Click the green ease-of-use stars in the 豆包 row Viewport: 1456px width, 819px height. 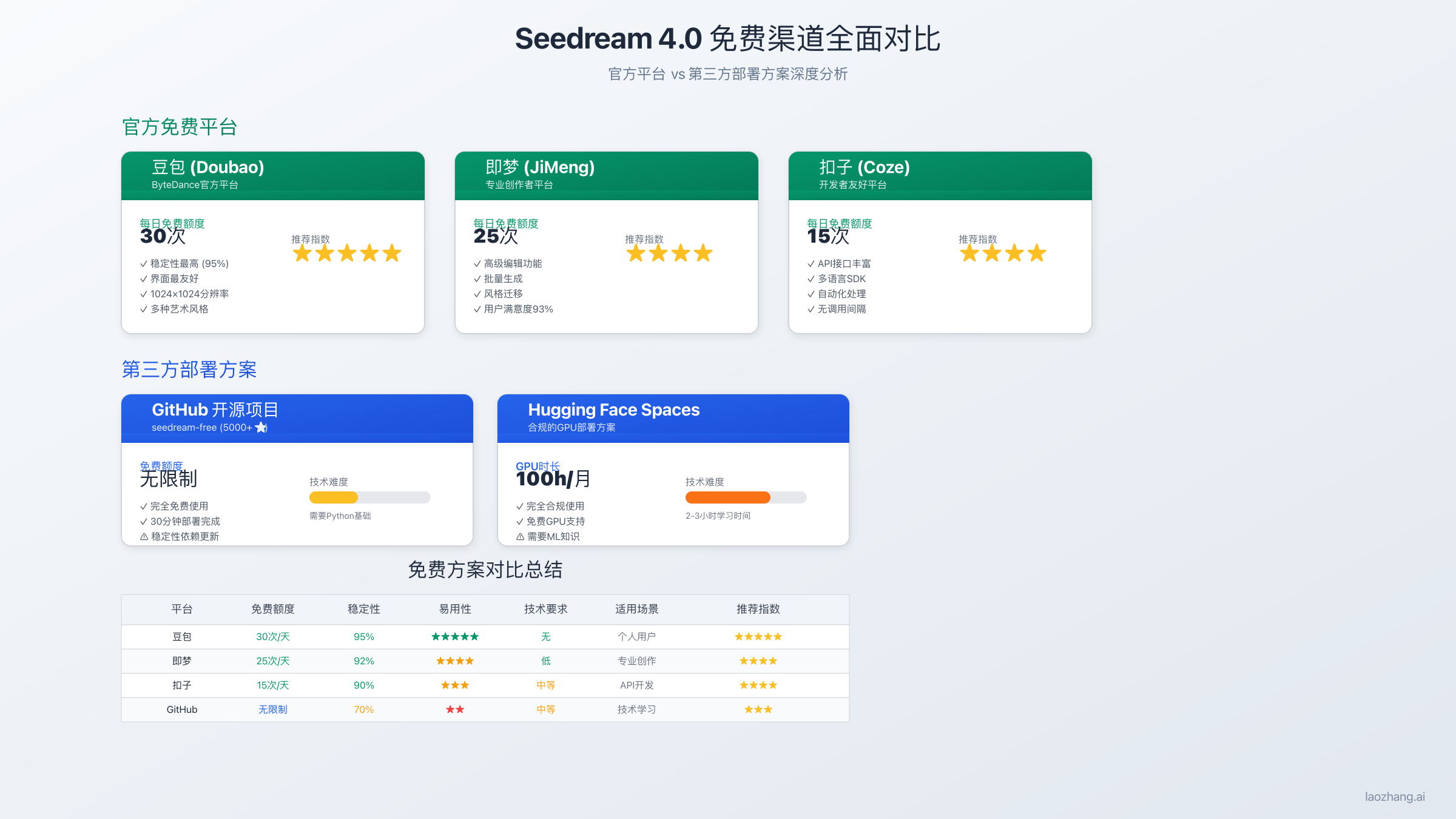pos(455,636)
